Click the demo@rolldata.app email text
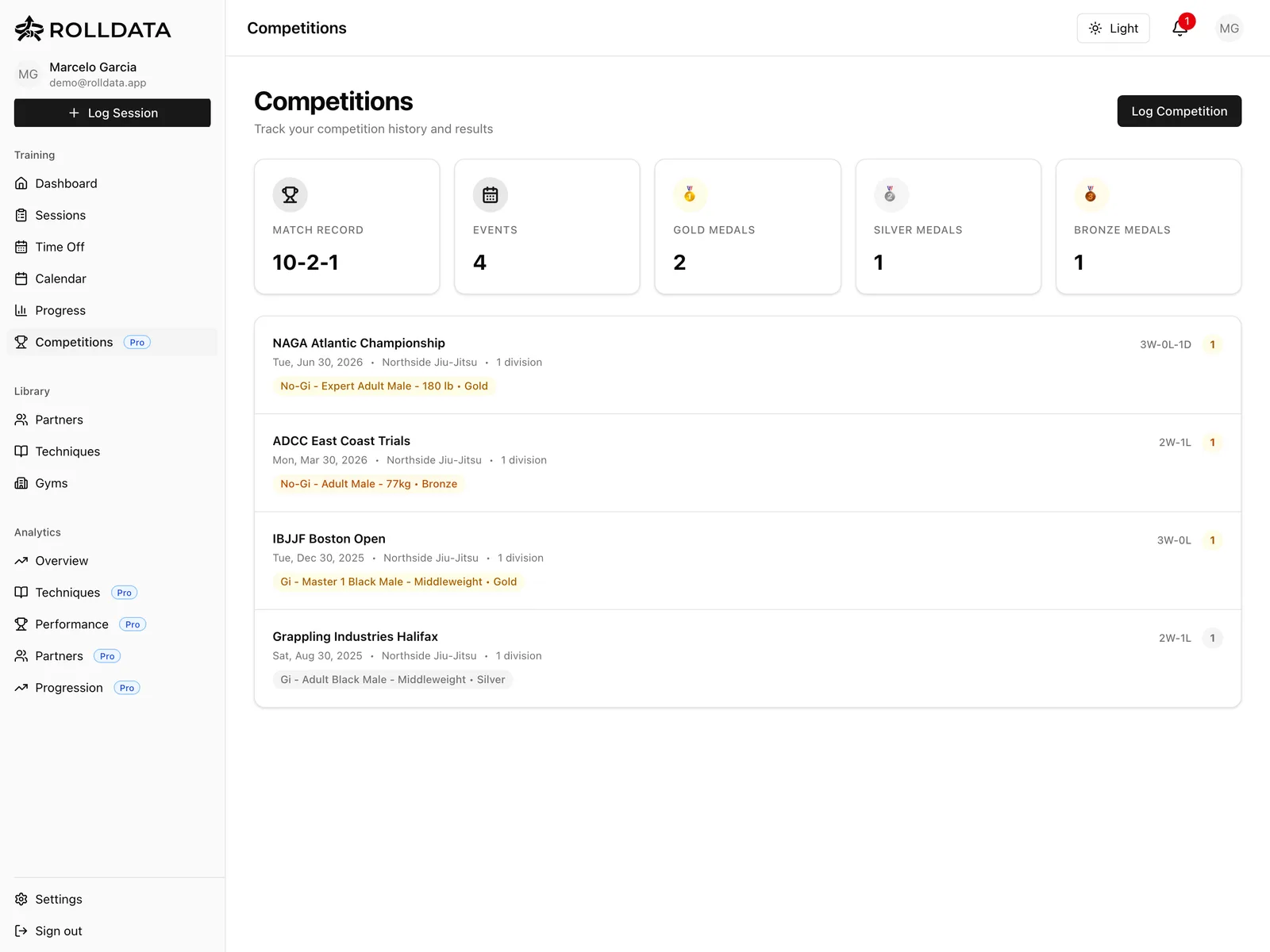This screenshot has width=1270, height=952. 98,83
